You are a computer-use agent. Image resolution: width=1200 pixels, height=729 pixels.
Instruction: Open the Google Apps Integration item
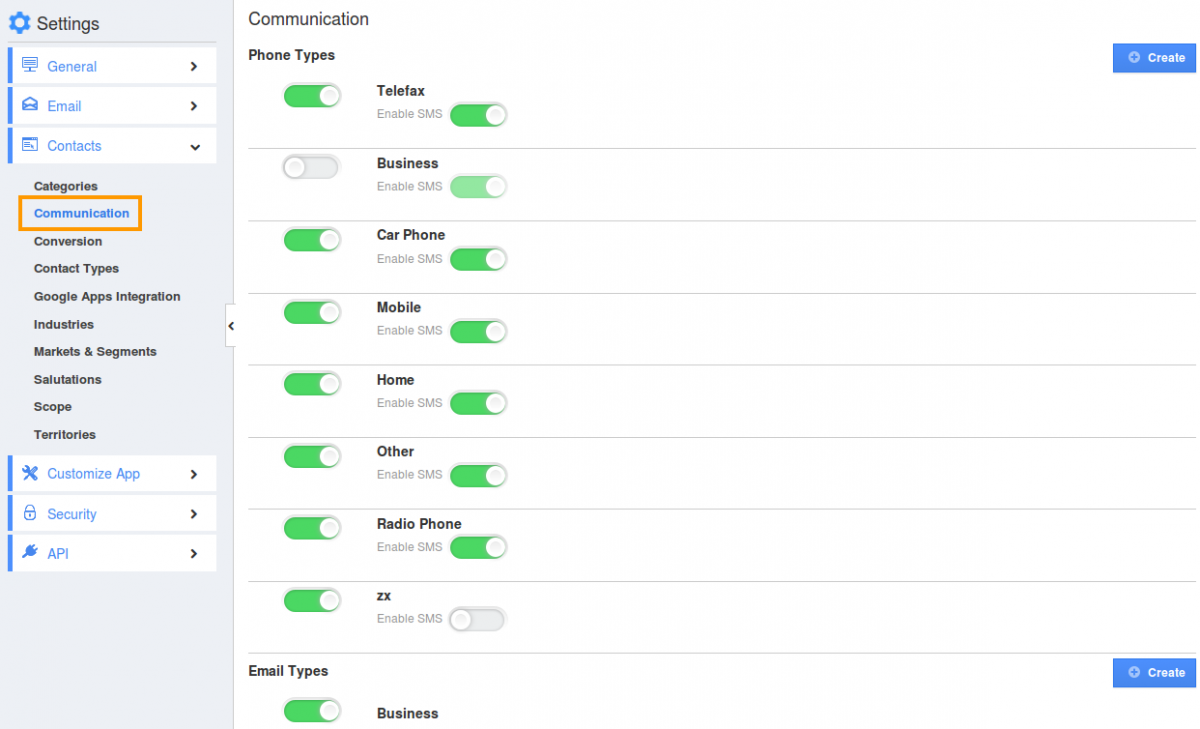107,296
